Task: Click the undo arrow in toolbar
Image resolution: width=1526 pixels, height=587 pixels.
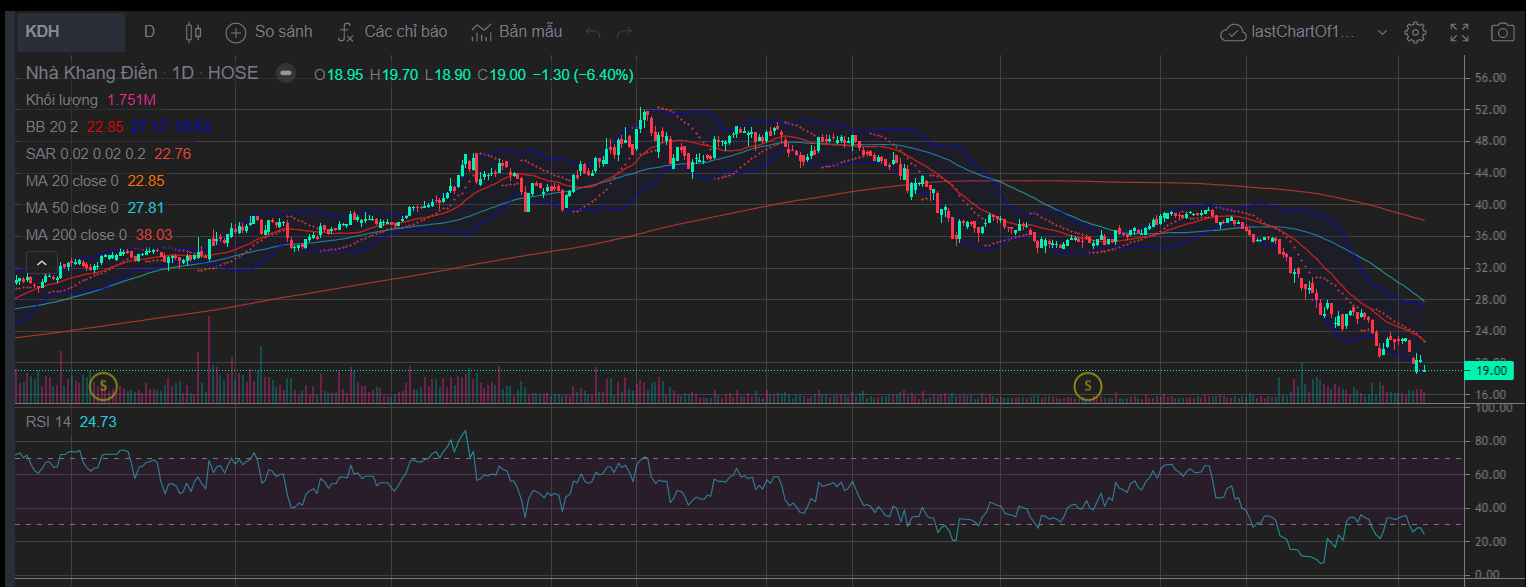Action: point(593,32)
